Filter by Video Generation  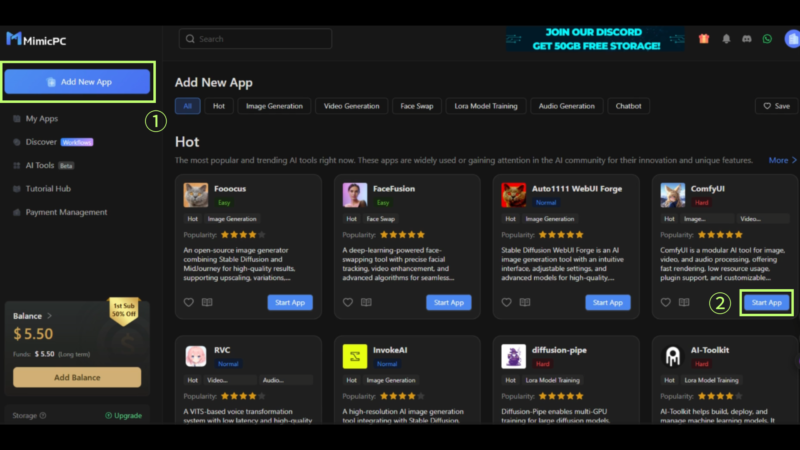coord(352,106)
